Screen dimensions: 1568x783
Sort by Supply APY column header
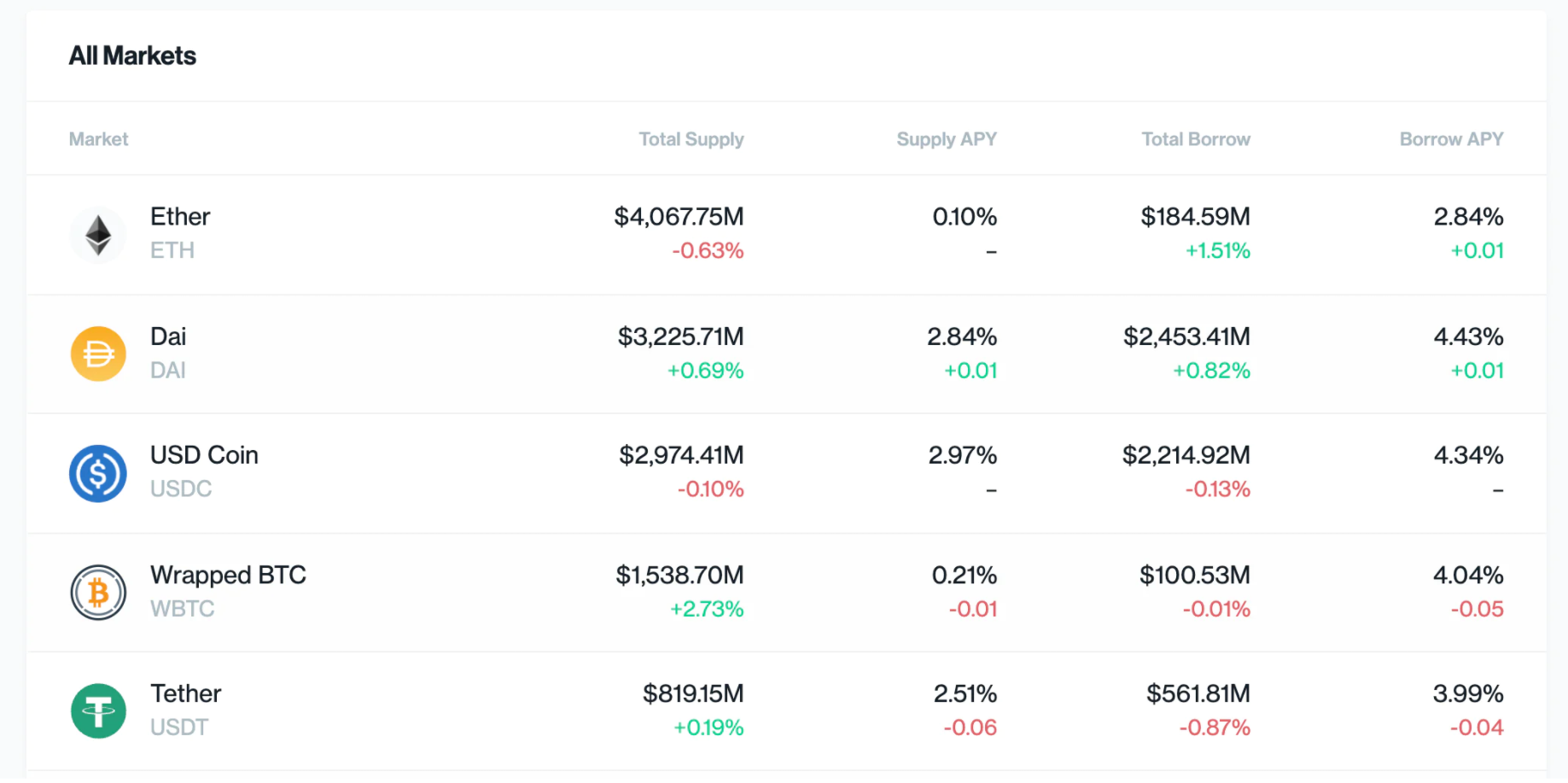click(x=947, y=139)
